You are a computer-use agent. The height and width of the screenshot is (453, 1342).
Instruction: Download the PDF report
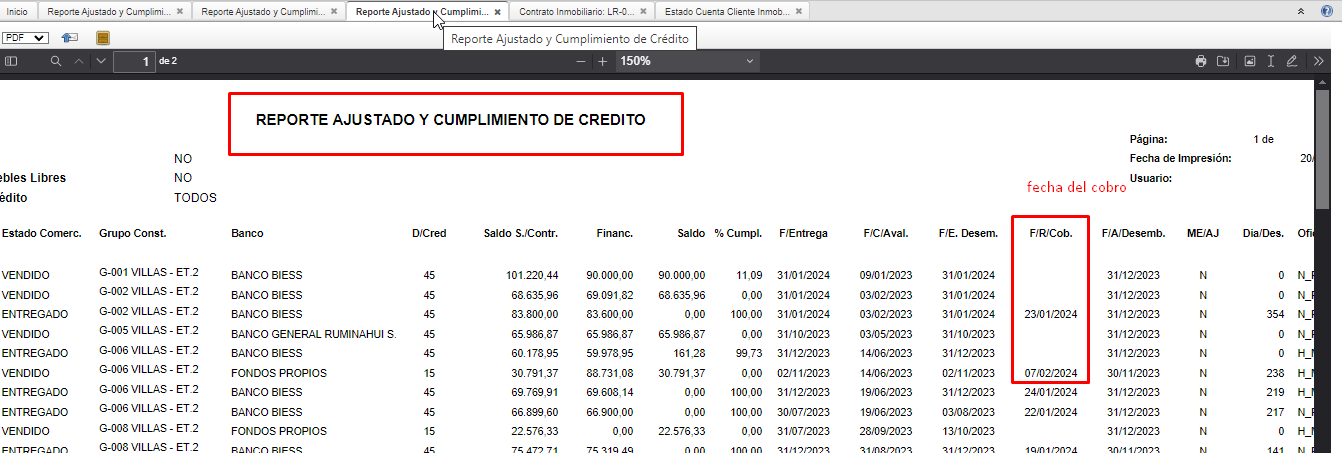(1222, 62)
